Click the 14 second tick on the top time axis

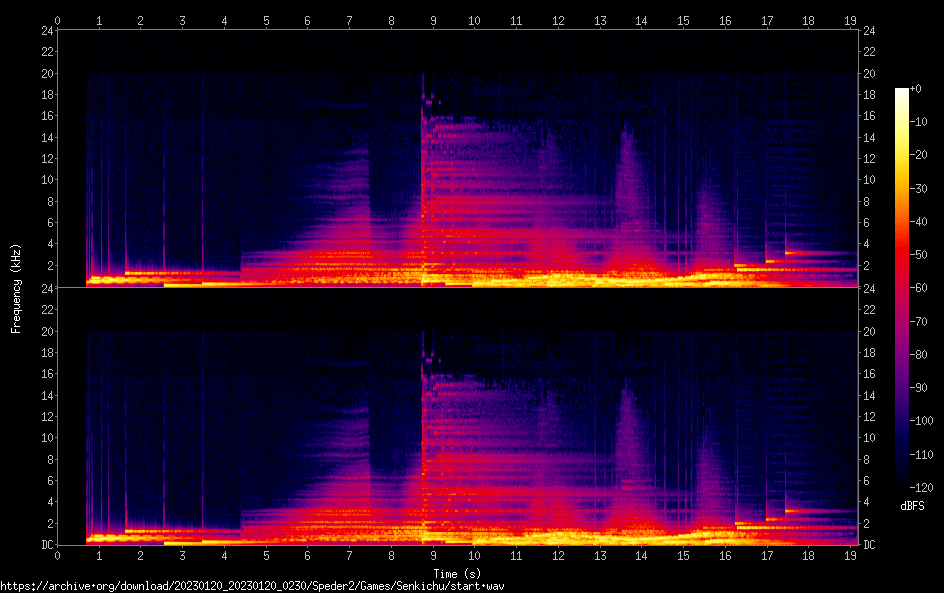point(641,20)
